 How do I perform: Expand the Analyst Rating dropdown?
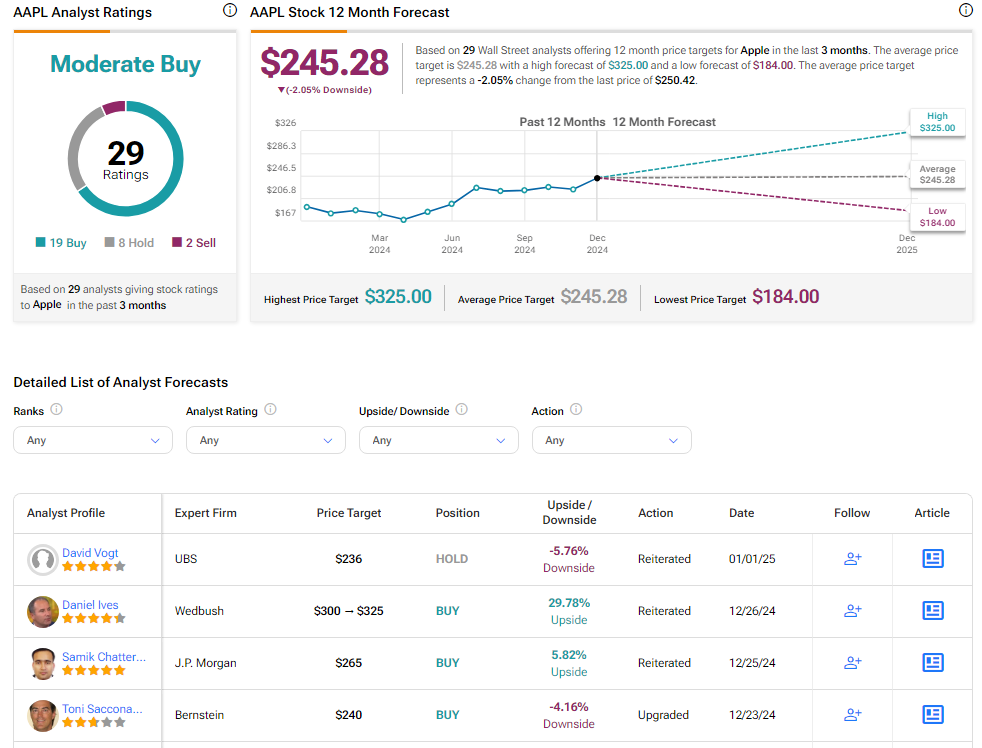(x=265, y=440)
